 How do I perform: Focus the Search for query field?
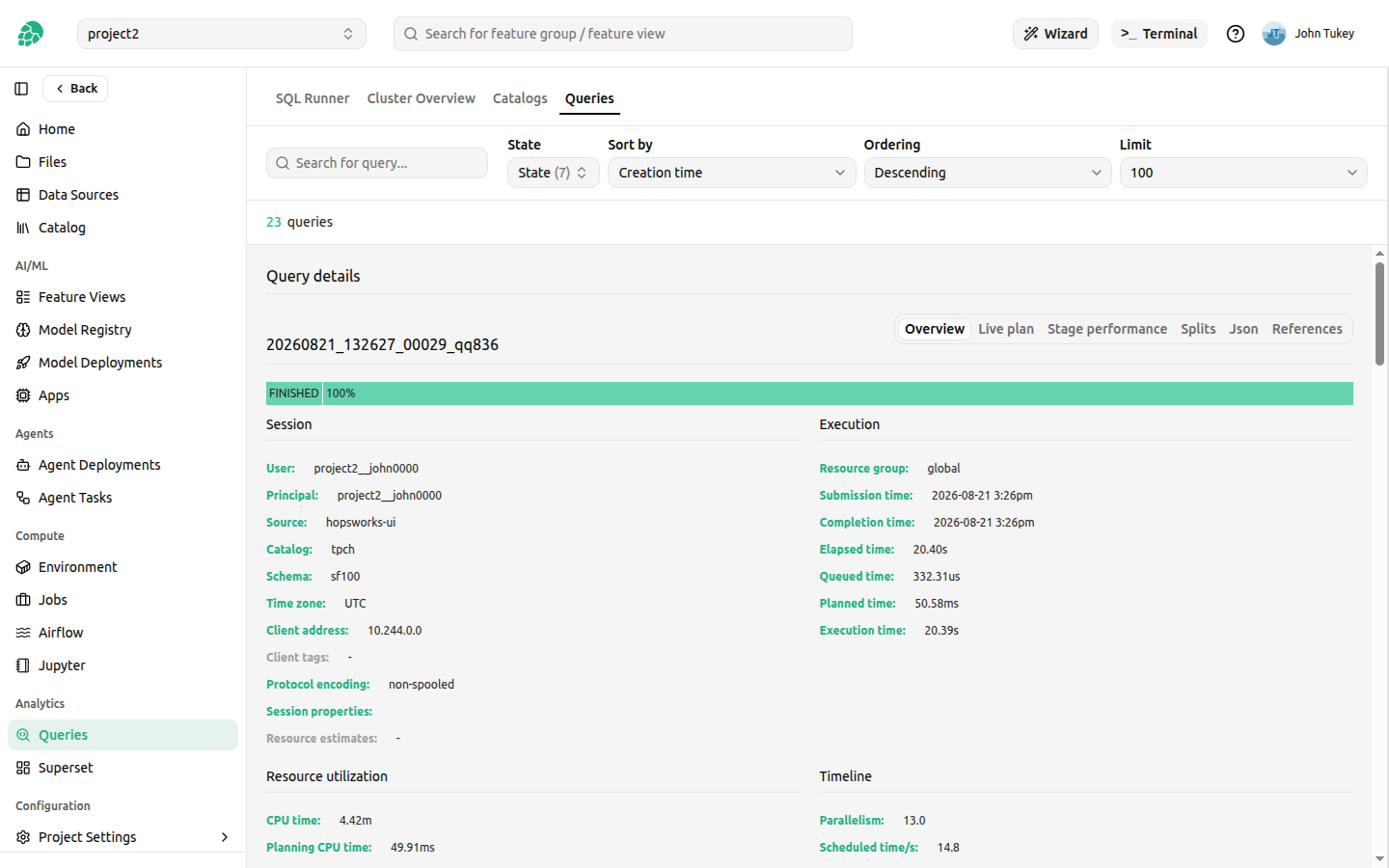pyautogui.click(x=377, y=163)
